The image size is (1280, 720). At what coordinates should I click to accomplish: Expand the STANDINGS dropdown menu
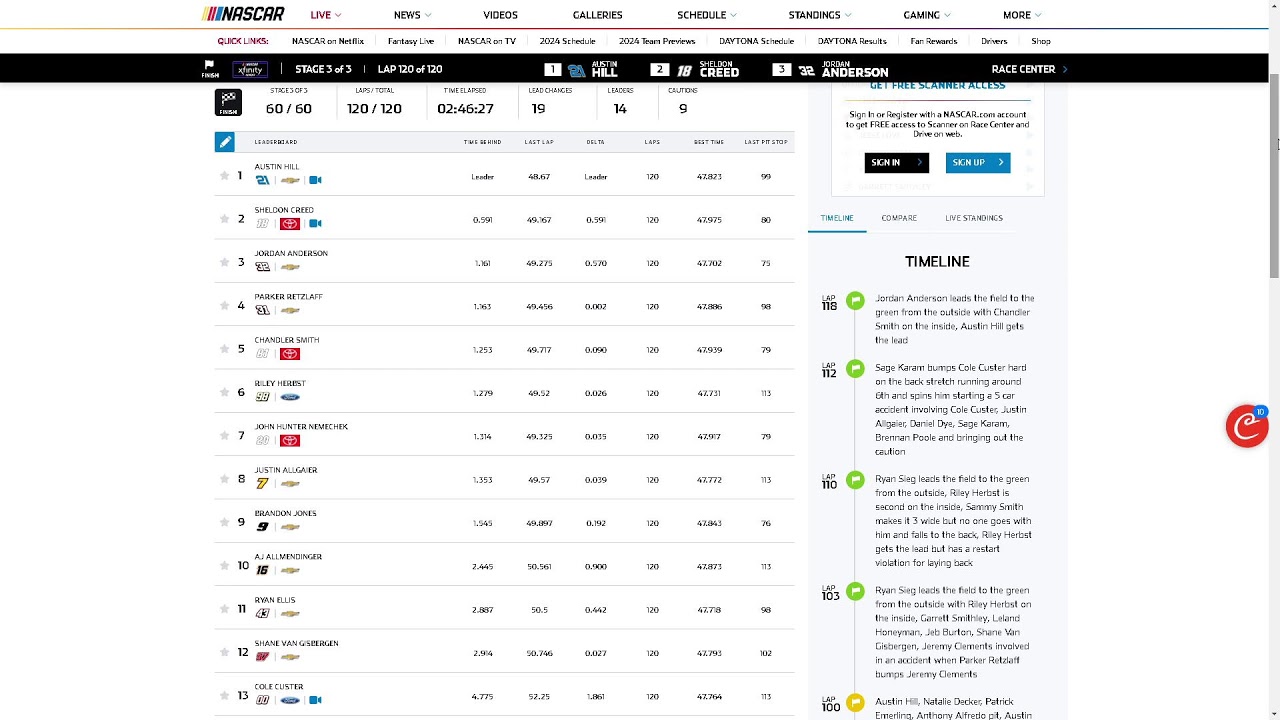(820, 15)
